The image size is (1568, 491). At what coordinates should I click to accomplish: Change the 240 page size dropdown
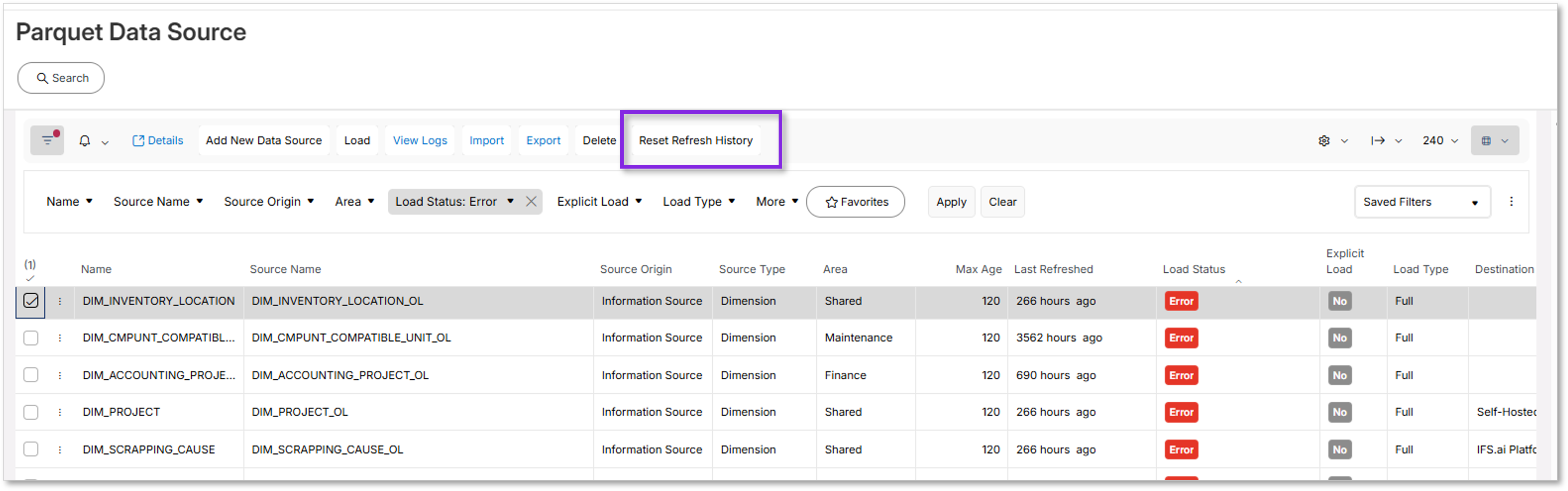[x=1440, y=140]
